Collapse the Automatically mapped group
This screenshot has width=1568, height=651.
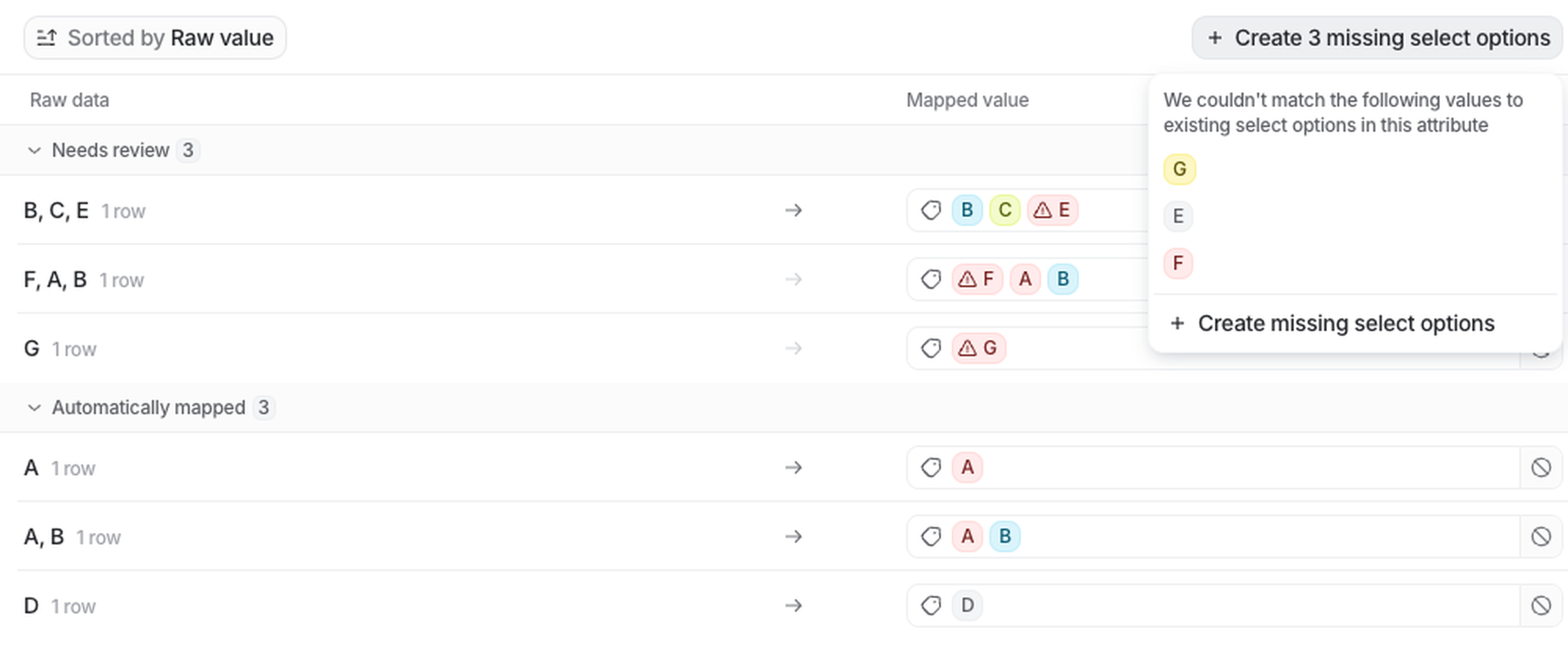[34, 408]
